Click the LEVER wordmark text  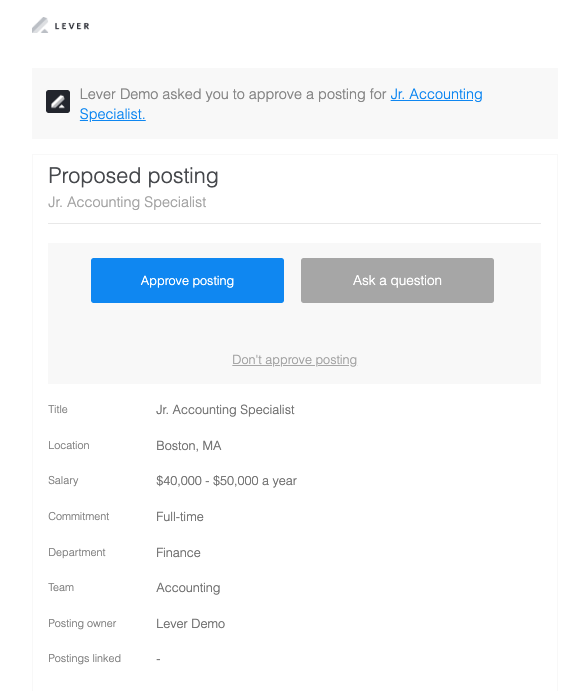[x=72, y=26]
